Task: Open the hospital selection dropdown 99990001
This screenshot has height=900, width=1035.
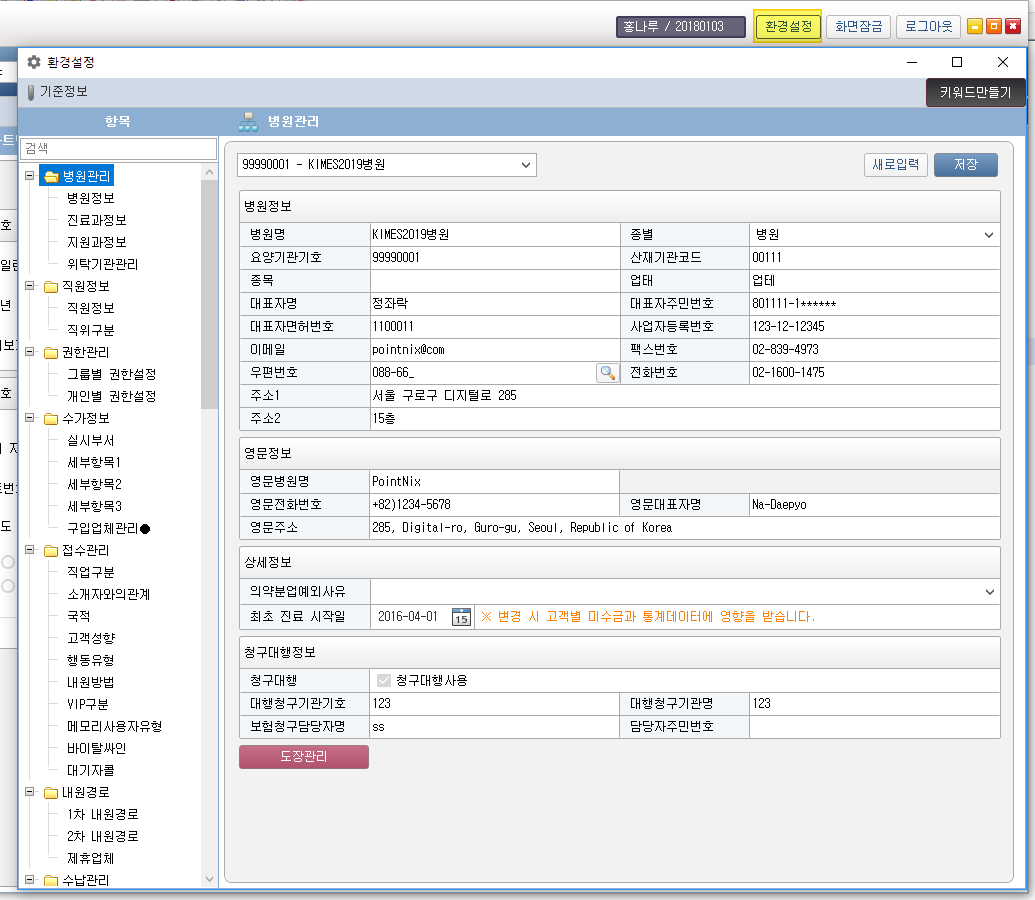Action: pyautogui.click(x=526, y=164)
